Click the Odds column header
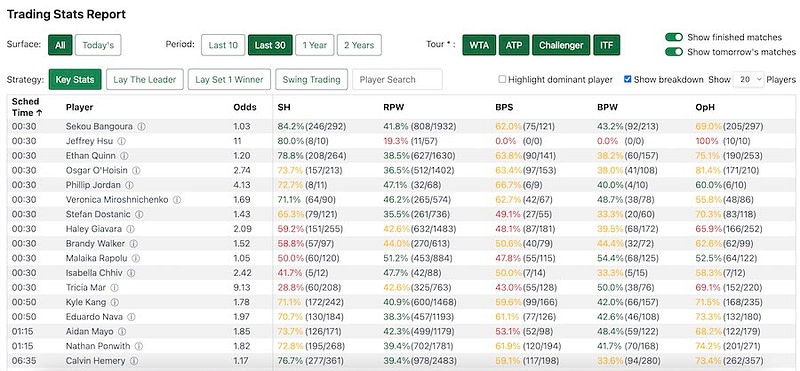Screen dimensions: 800x371 point(245,107)
